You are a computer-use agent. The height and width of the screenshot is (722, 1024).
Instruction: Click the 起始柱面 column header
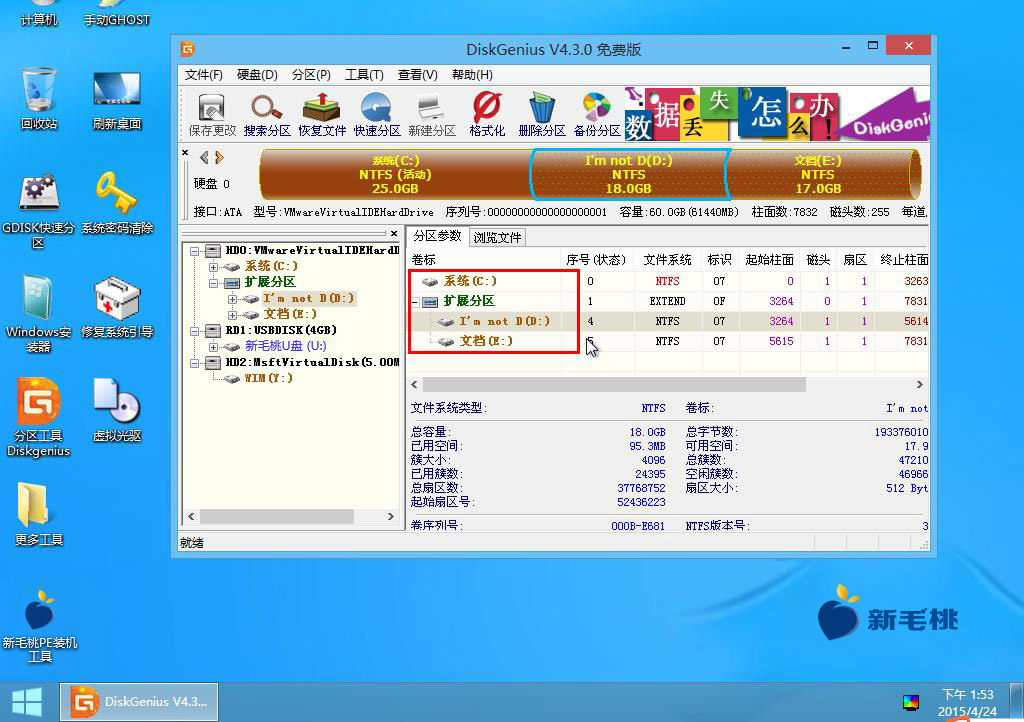coord(769,260)
